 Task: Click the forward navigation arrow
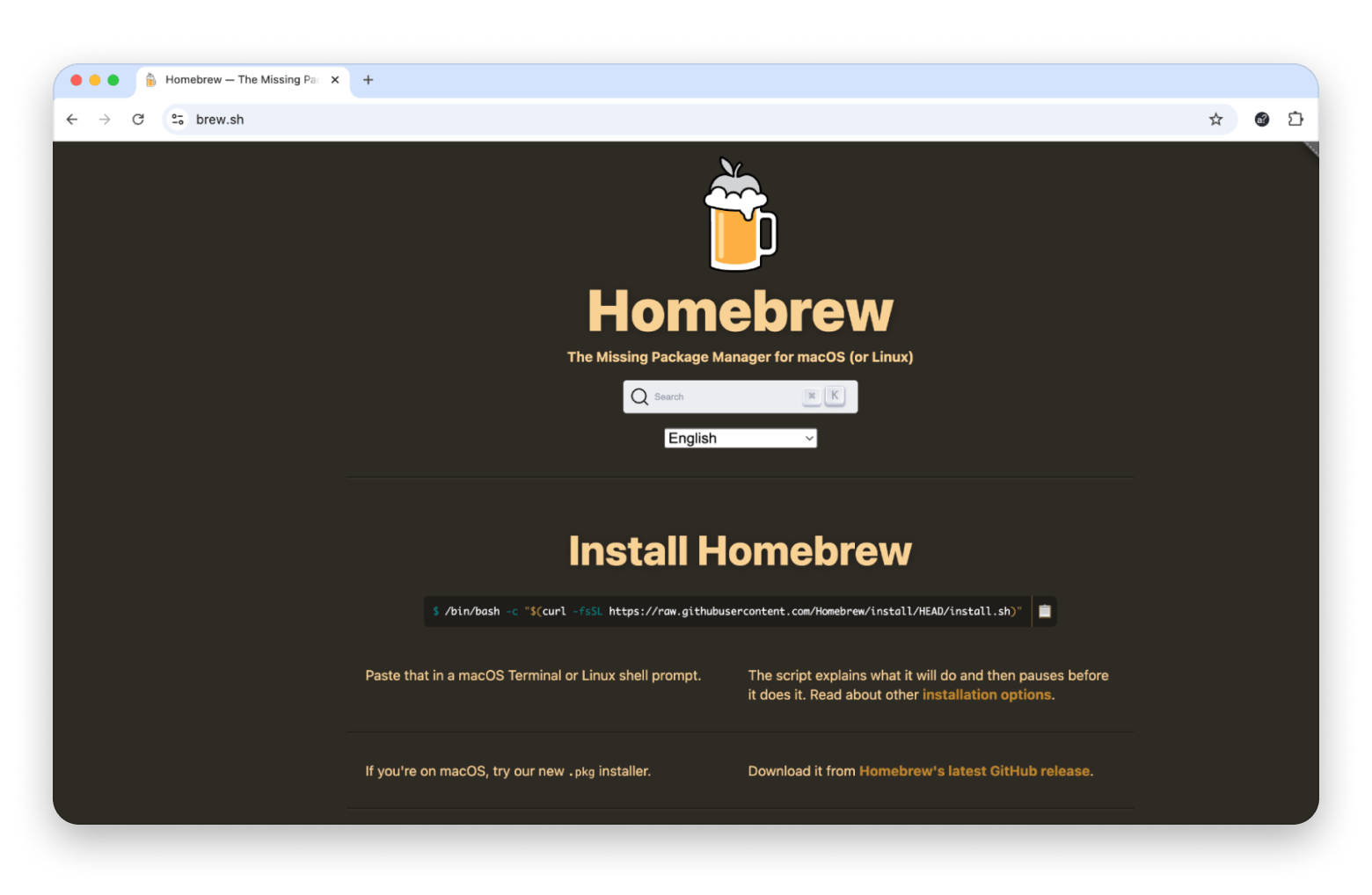pos(105,120)
